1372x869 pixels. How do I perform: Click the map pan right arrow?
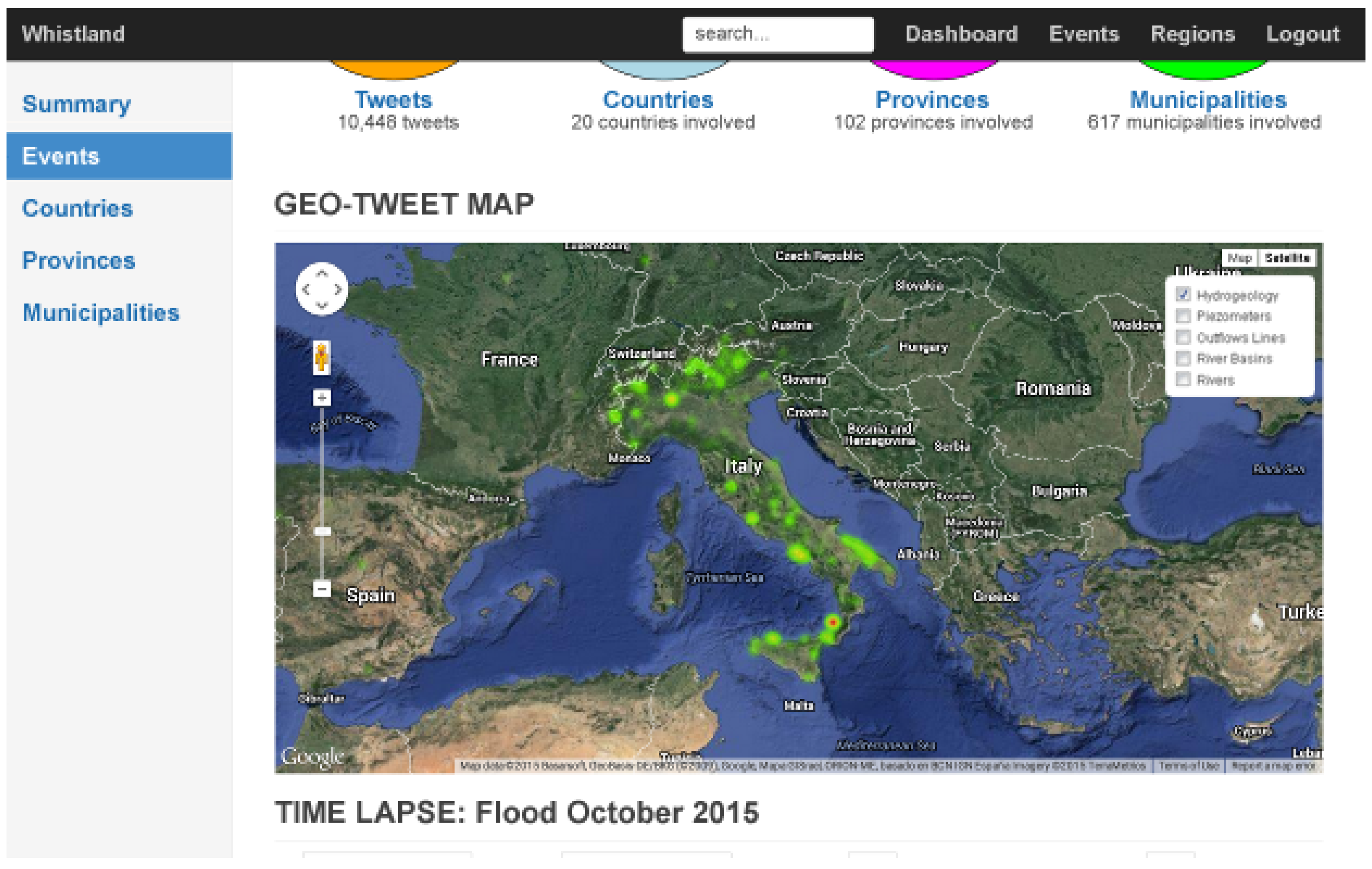[x=338, y=289]
